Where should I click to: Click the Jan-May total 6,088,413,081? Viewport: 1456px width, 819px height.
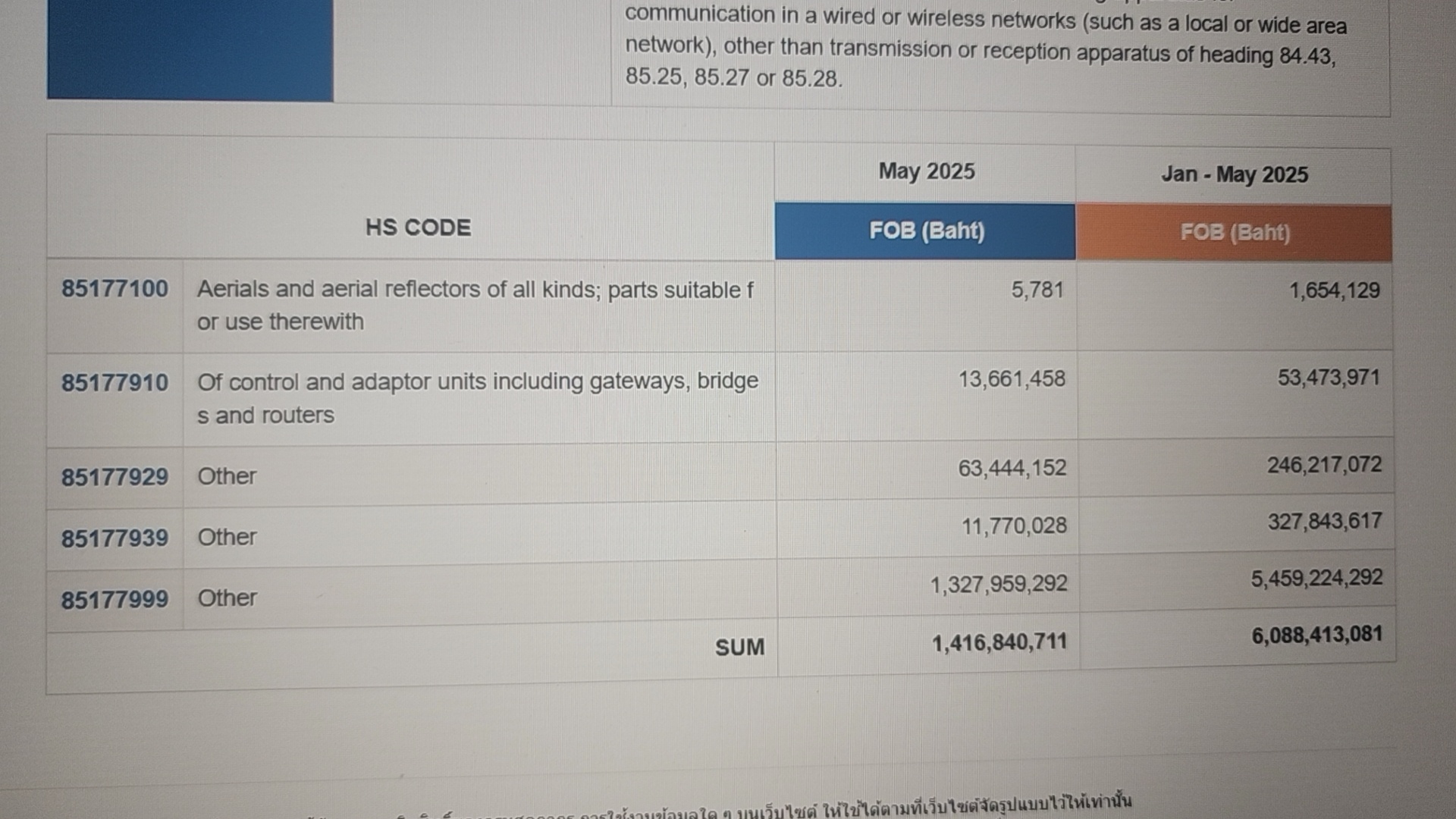coord(1316,635)
